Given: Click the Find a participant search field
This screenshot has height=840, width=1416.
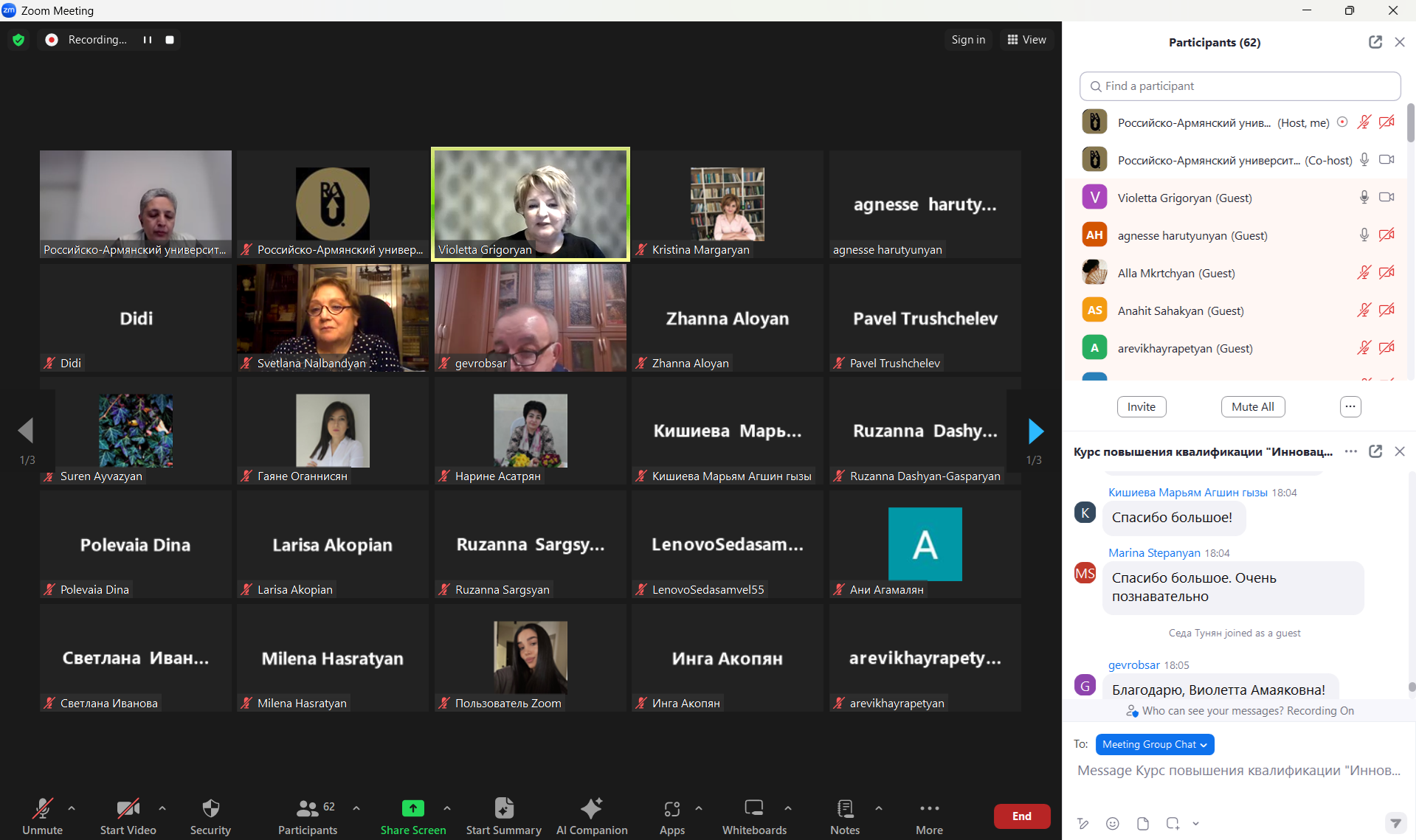Looking at the screenshot, I should pos(1240,86).
